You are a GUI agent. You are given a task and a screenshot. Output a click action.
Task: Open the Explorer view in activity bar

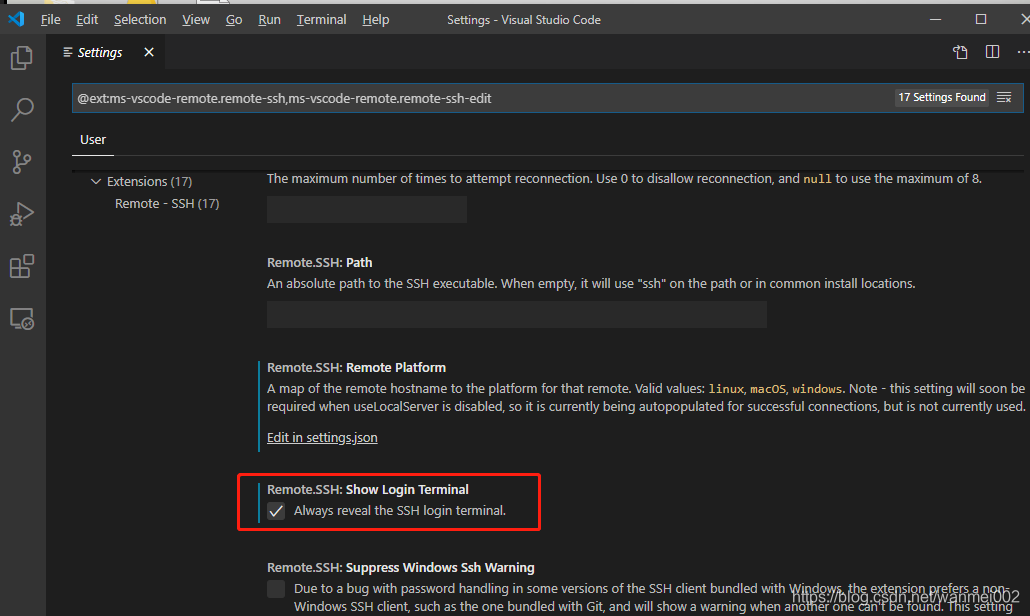pyautogui.click(x=22, y=58)
